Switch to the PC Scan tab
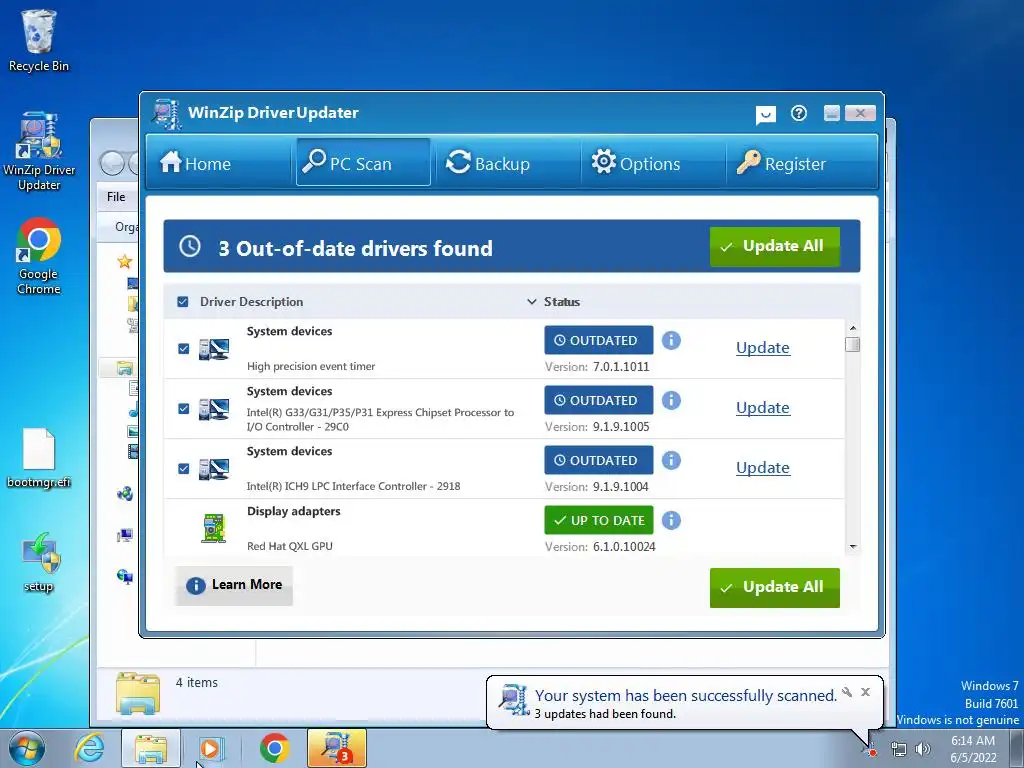 (x=363, y=162)
